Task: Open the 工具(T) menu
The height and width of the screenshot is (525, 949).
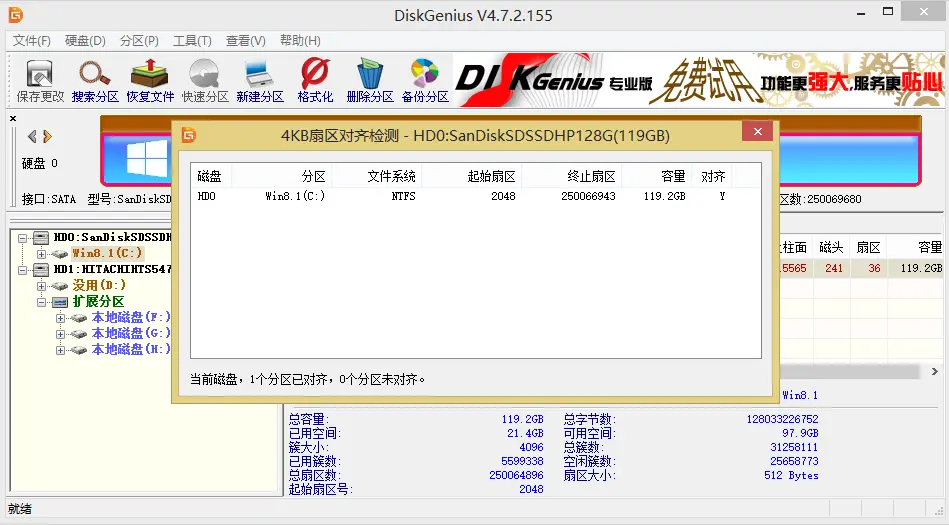Action: (192, 41)
